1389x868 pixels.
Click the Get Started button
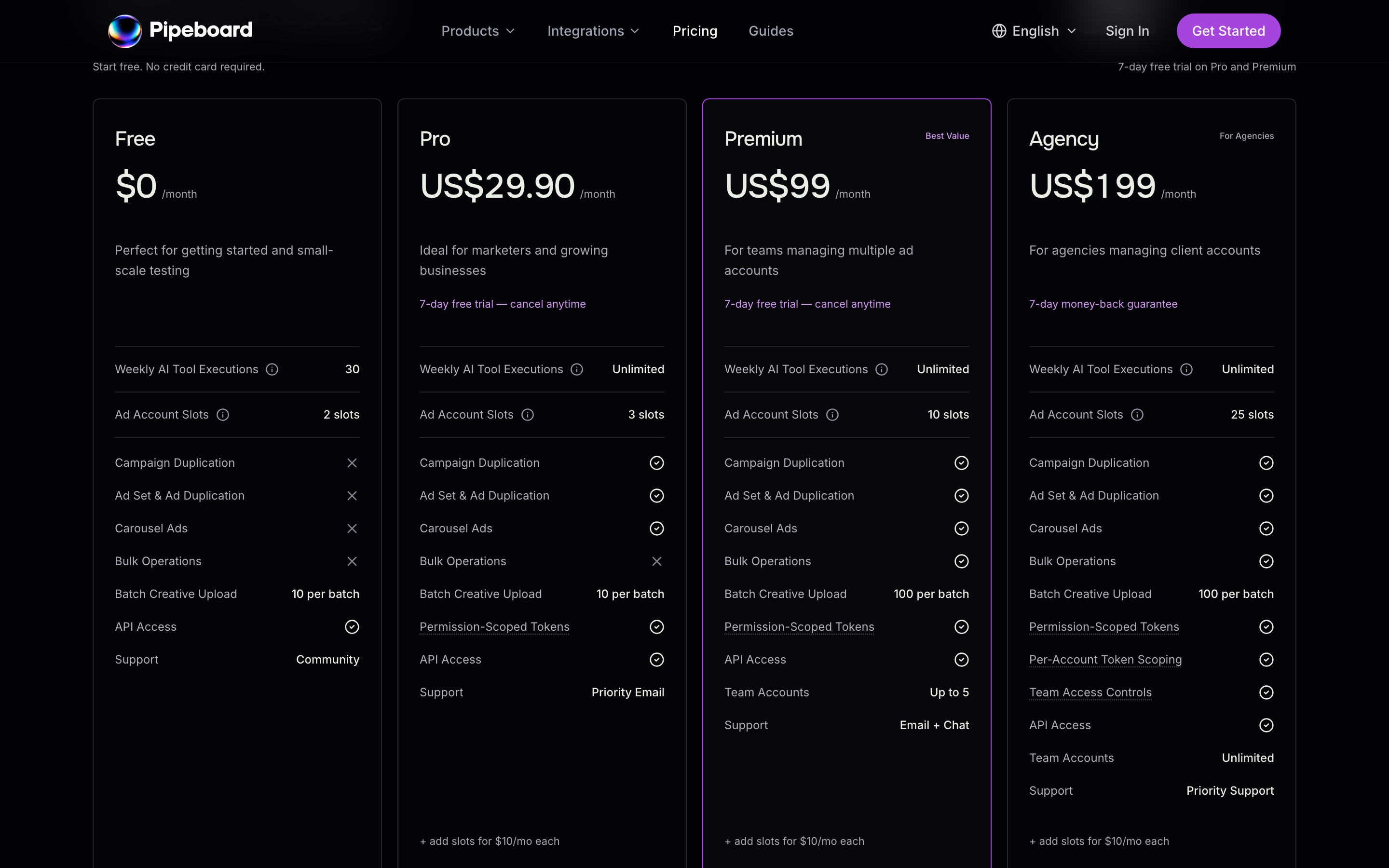[x=1228, y=31]
